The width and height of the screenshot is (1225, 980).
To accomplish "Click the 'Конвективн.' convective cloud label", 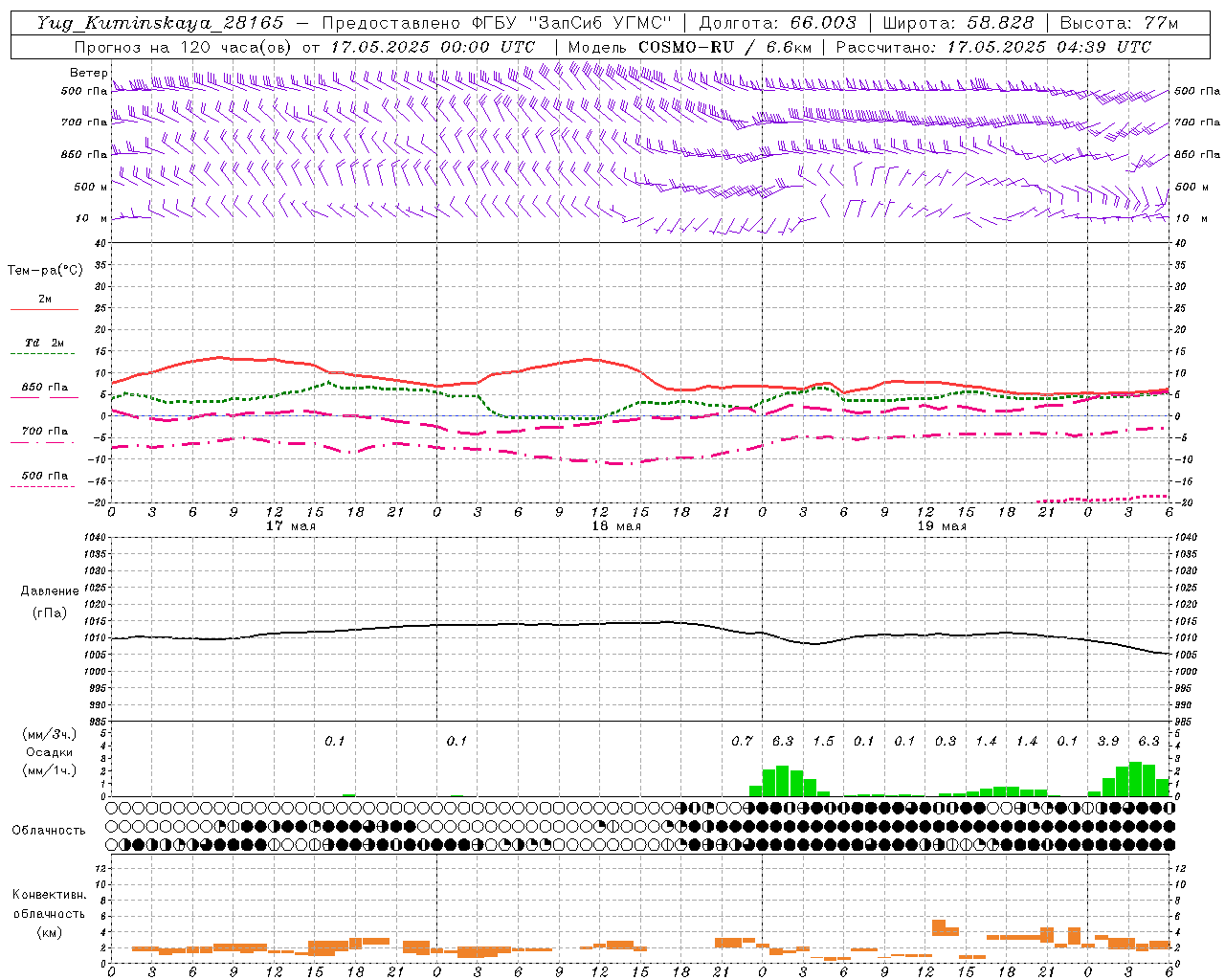I will [49, 895].
